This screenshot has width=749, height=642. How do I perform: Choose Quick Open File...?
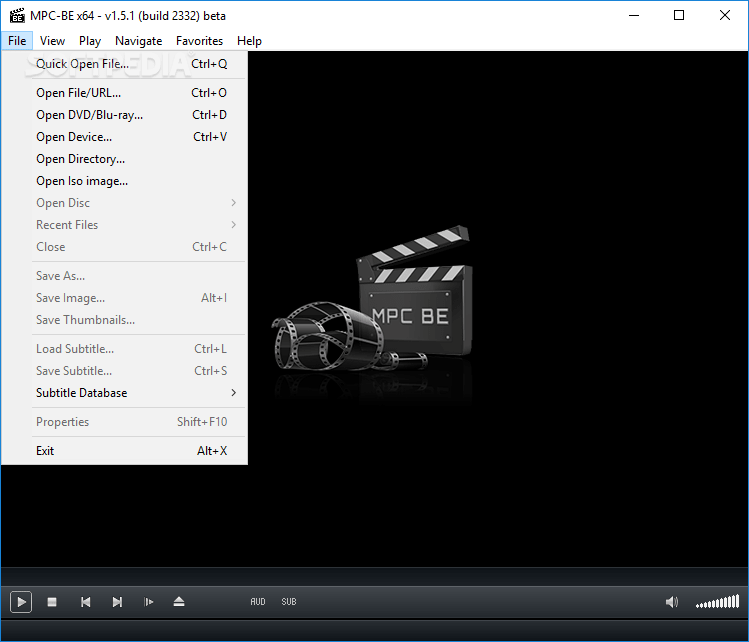coord(124,64)
